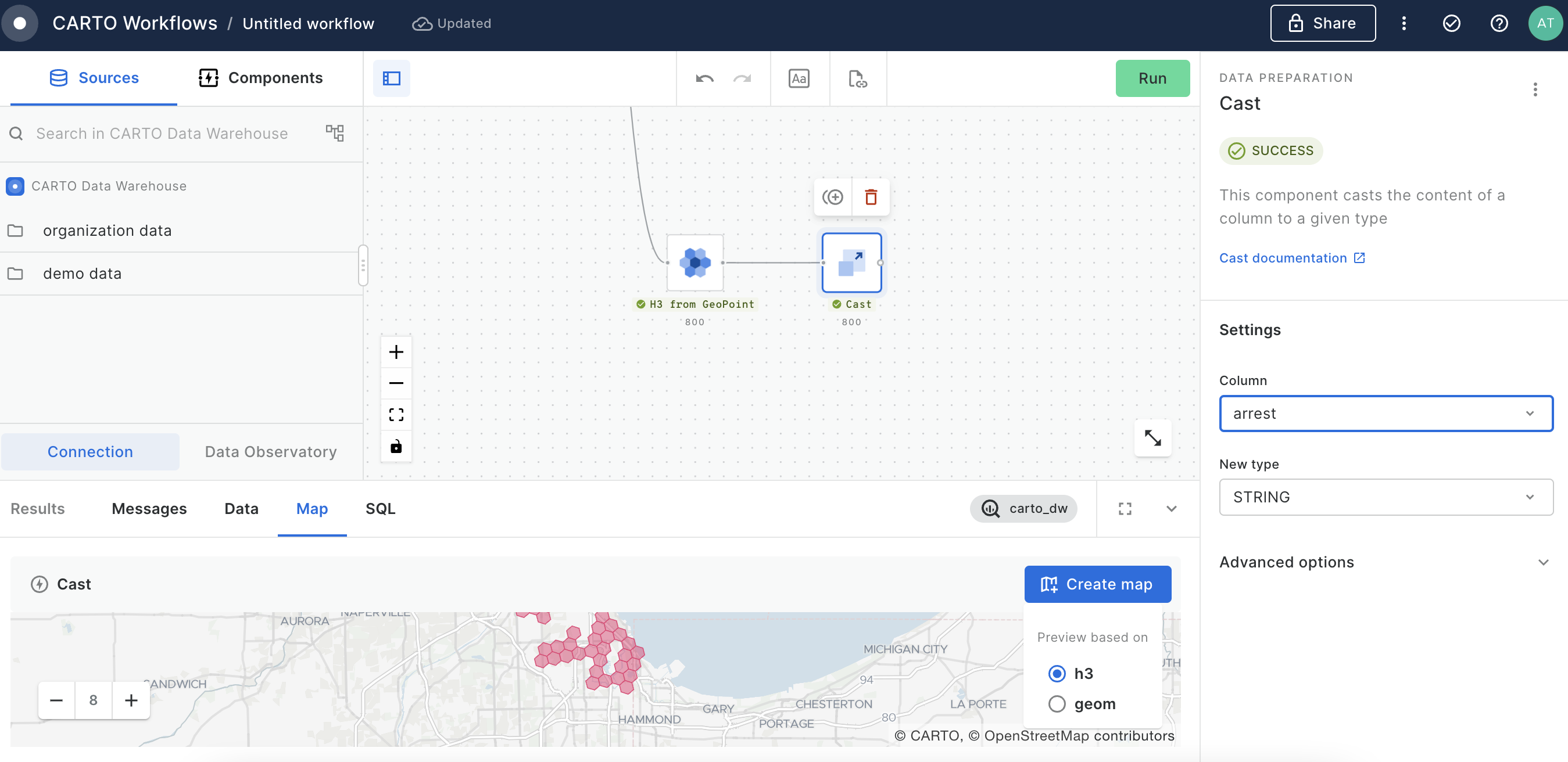Screen dimensions: 1568x762
Task: Click the Updated cloud status indicator
Action: 452,23
